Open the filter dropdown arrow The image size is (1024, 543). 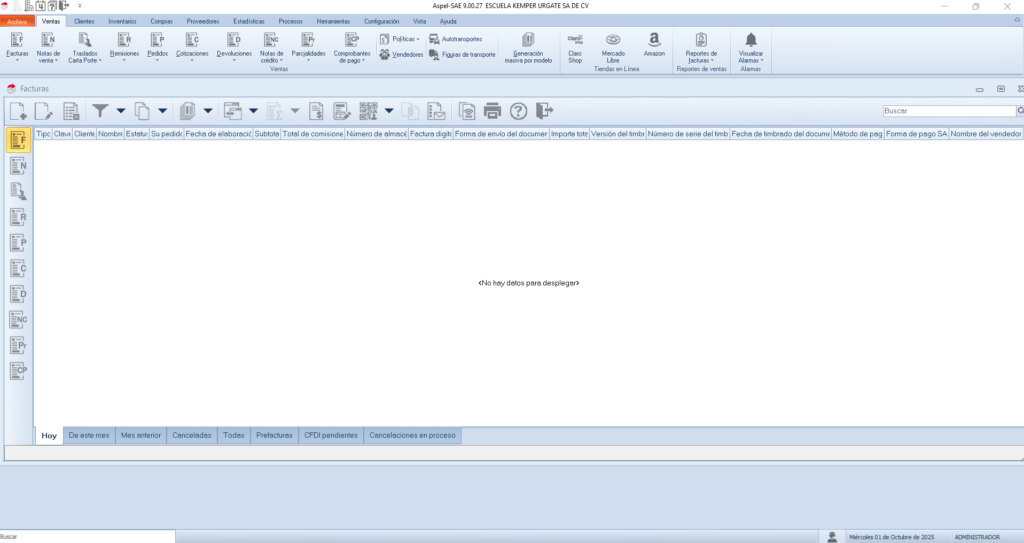(x=121, y=111)
